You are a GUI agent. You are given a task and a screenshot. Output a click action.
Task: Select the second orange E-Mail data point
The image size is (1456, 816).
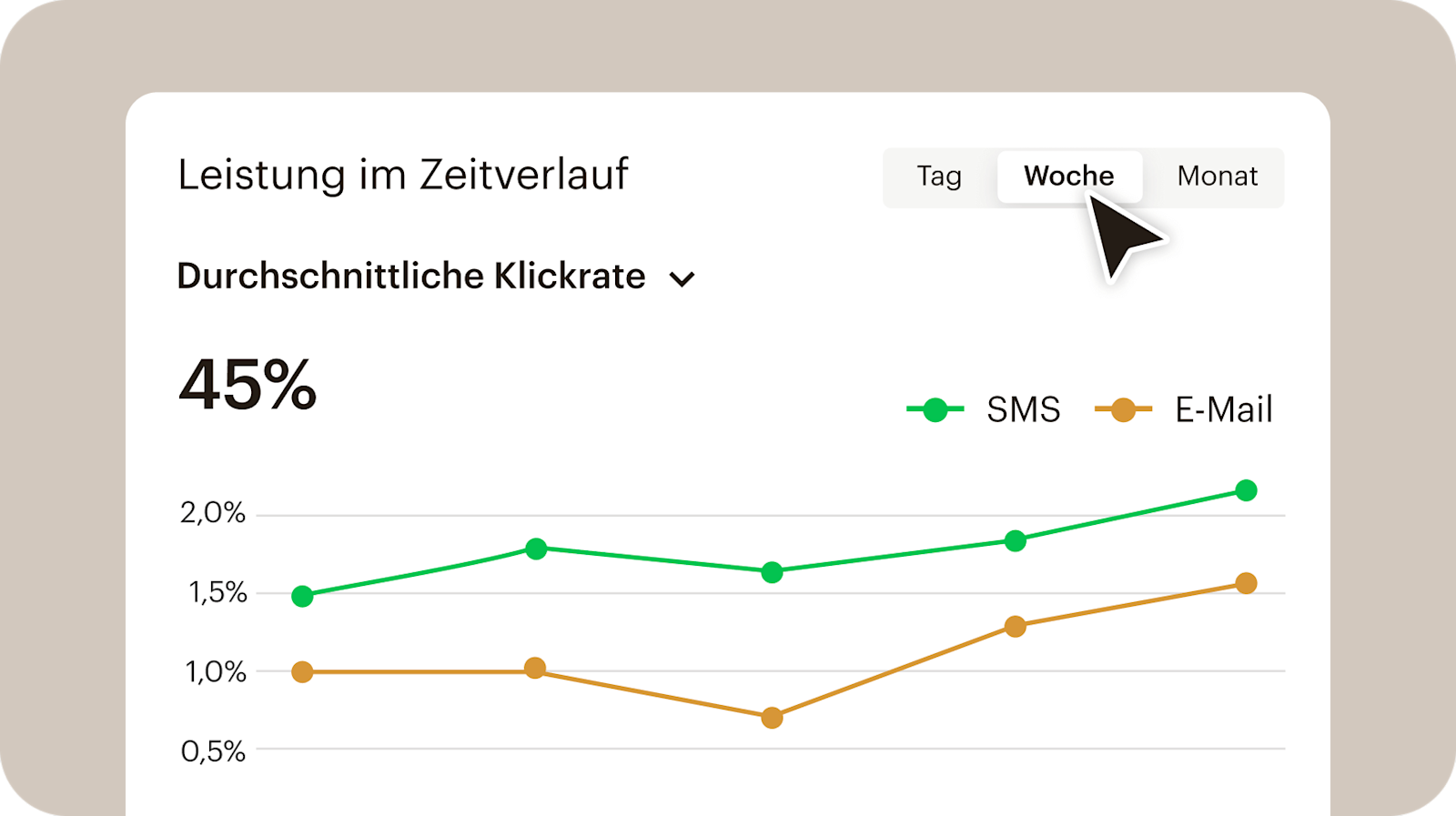point(535,669)
